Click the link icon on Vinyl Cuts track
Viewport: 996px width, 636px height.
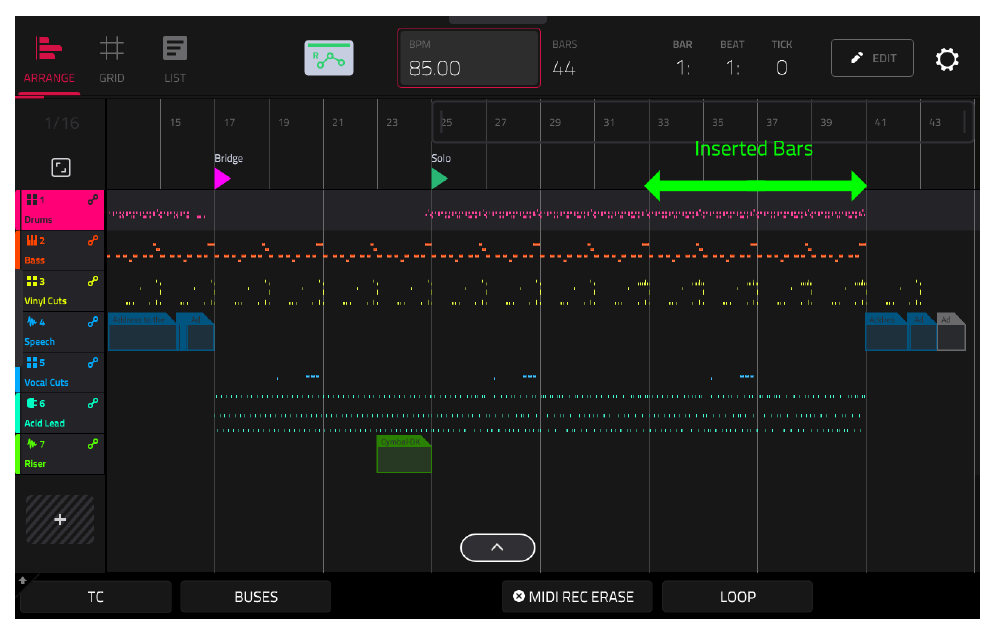pyautogui.click(x=93, y=281)
